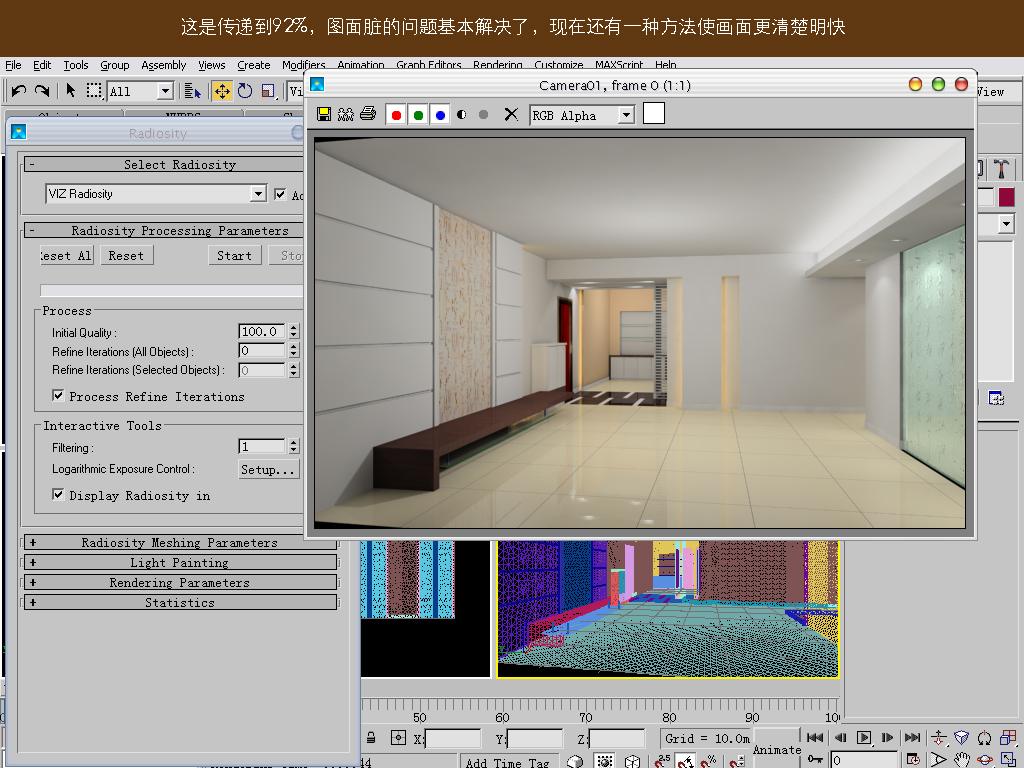Expand the Rendering Parameters rollout
The width and height of the screenshot is (1024, 768).
tap(180, 583)
